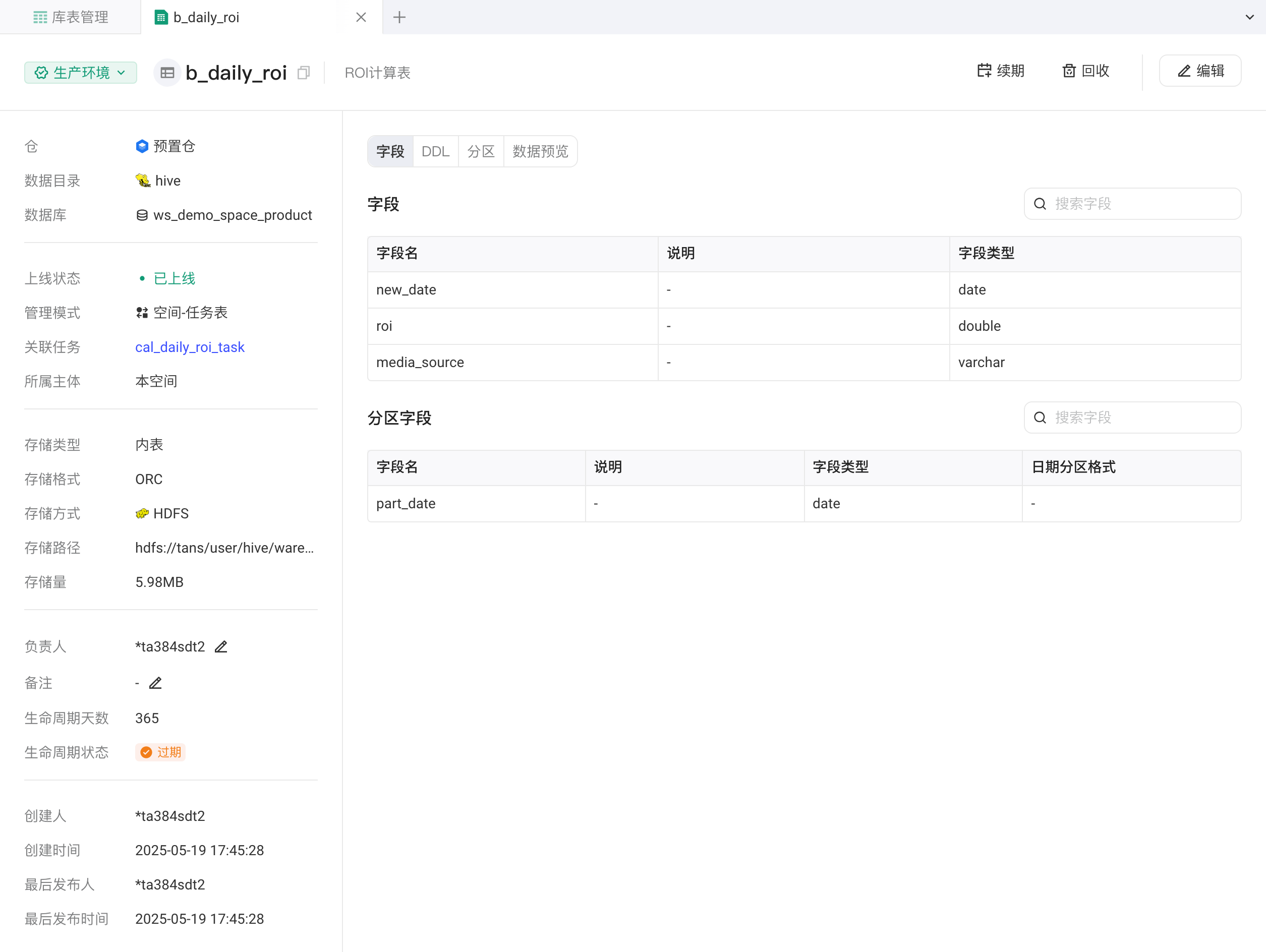Click the HDFS storage icon
1266x952 pixels.
pos(142,513)
